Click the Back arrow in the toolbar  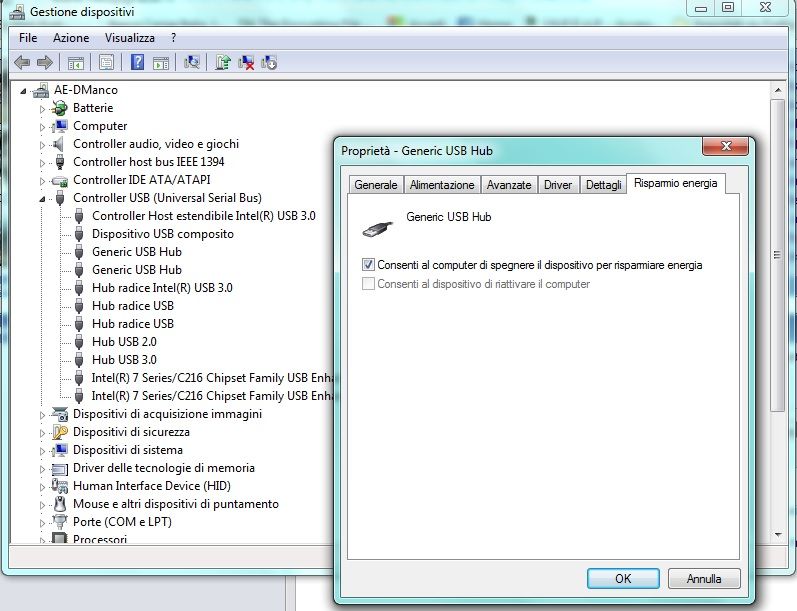point(22,62)
